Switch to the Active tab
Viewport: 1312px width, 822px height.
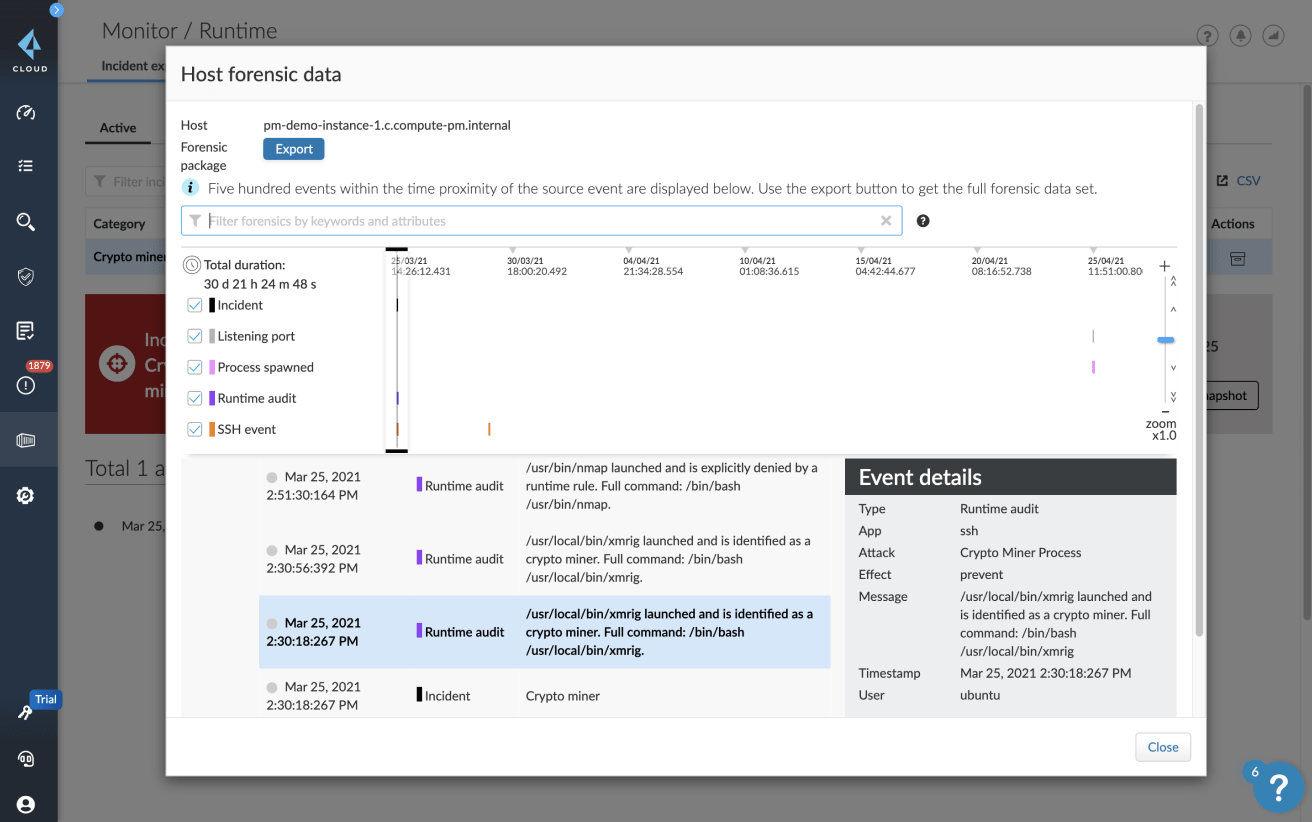pyautogui.click(x=117, y=128)
